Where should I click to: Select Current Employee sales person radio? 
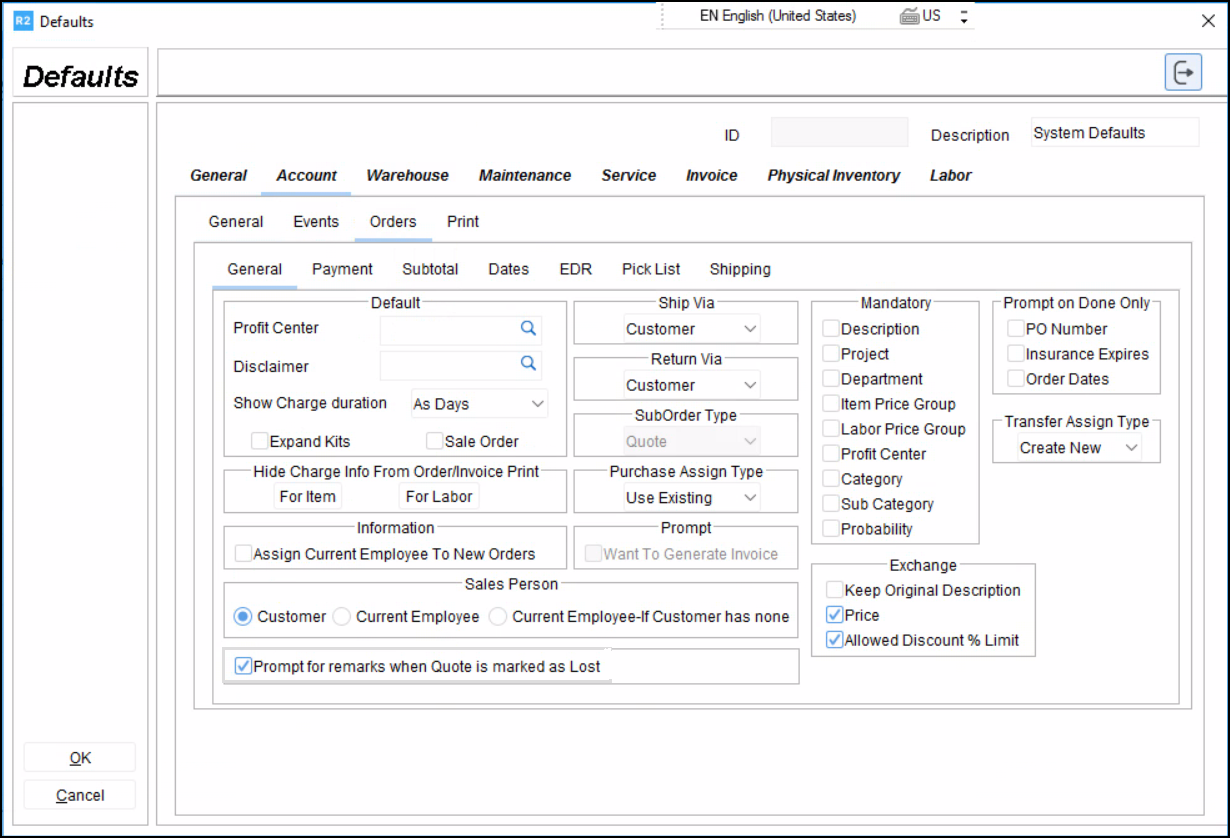pyautogui.click(x=342, y=617)
